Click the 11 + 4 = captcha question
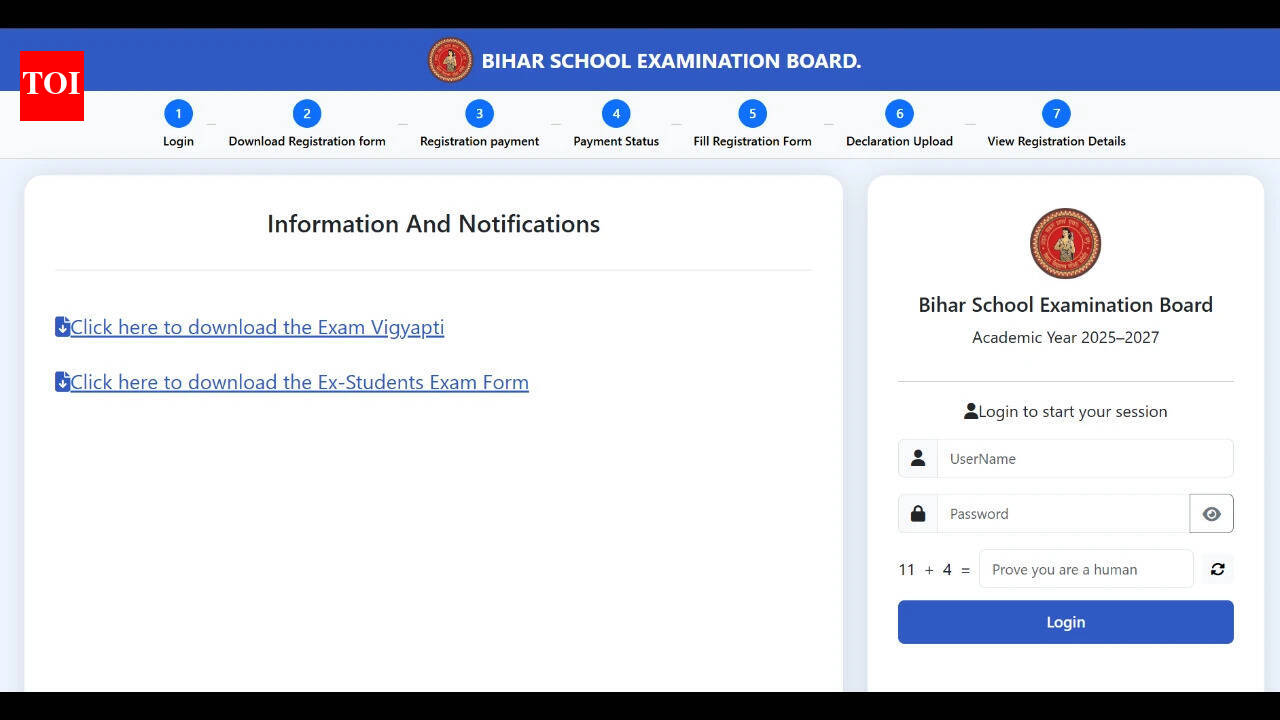The width and height of the screenshot is (1280, 720). coord(934,569)
